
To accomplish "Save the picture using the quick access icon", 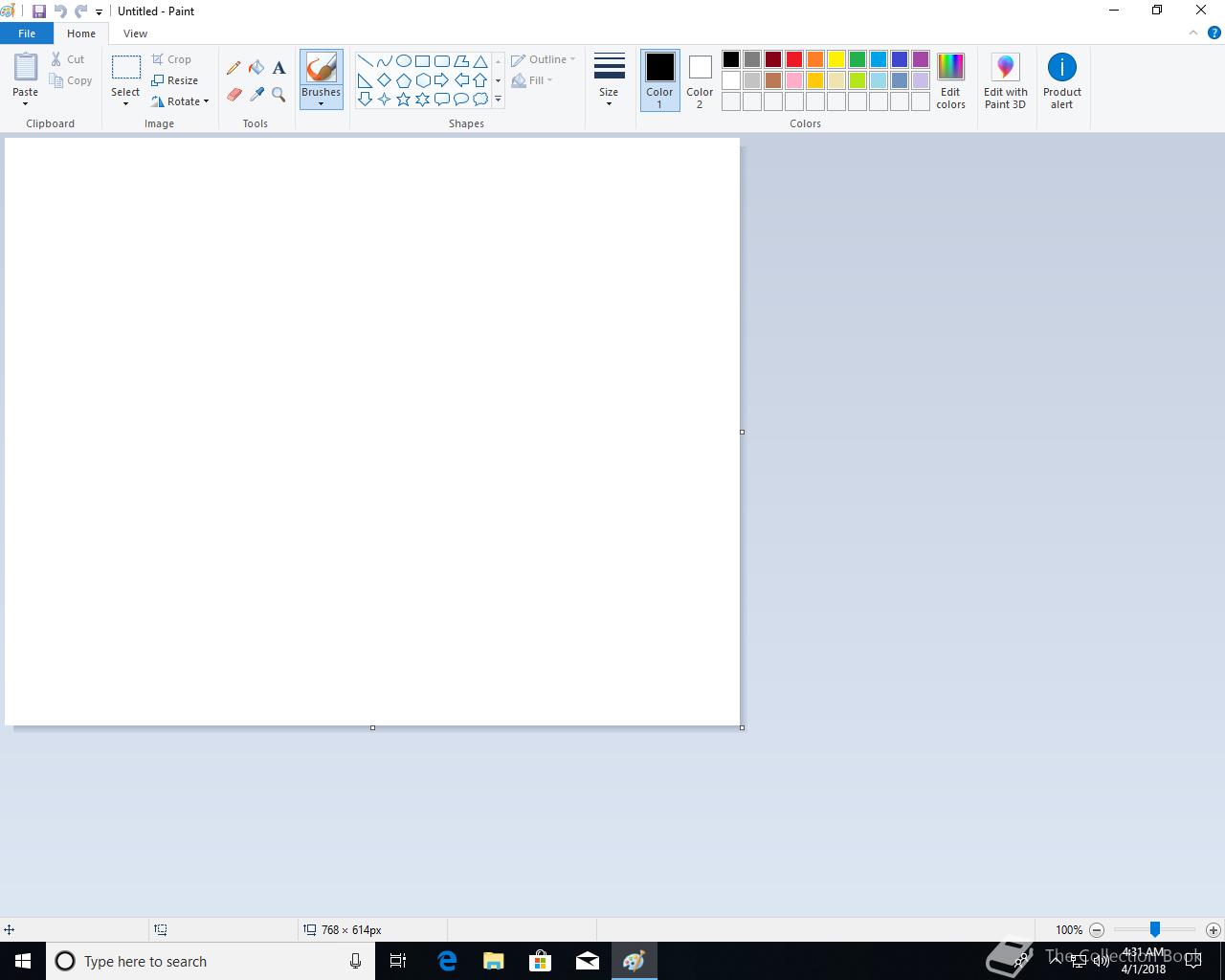I will [39, 11].
